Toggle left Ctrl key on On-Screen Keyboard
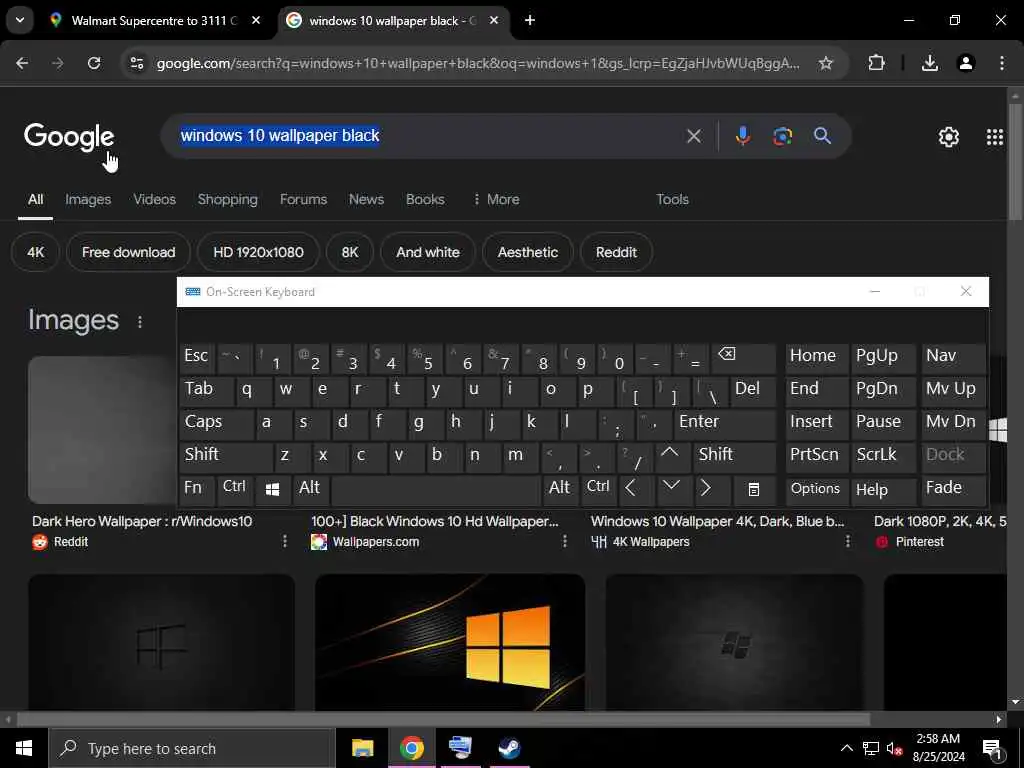 click(x=234, y=488)
